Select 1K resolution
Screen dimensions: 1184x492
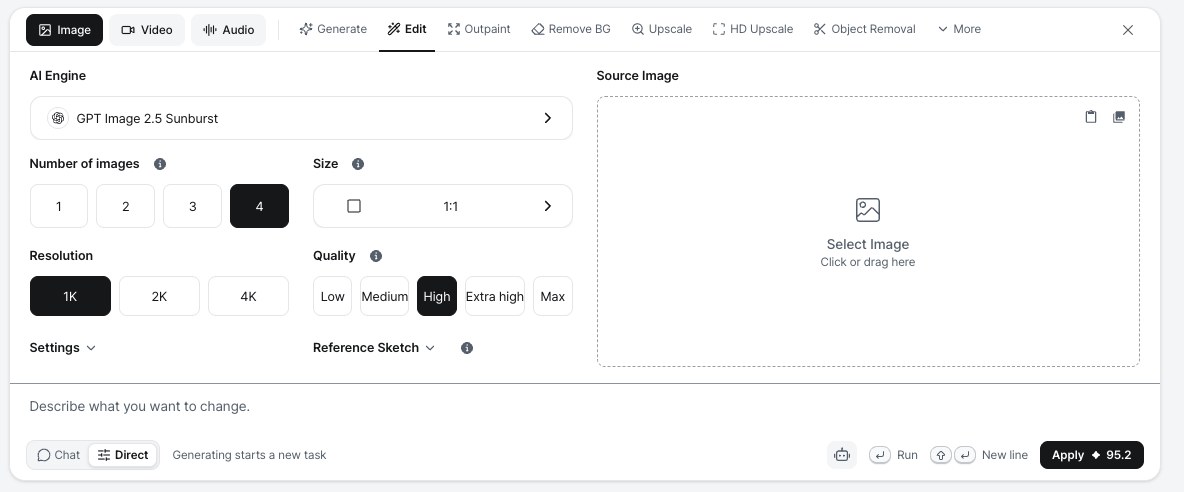click(x=70, y=297)
